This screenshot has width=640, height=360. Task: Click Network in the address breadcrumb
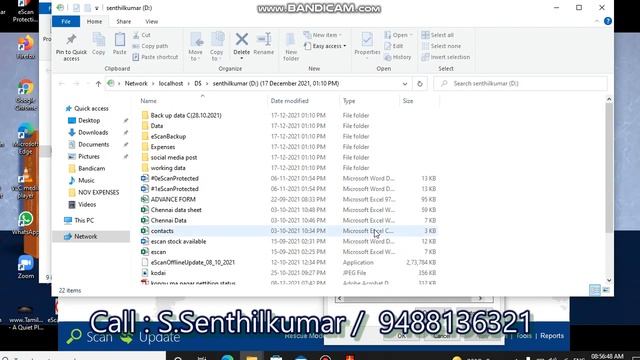coord(136,83)
